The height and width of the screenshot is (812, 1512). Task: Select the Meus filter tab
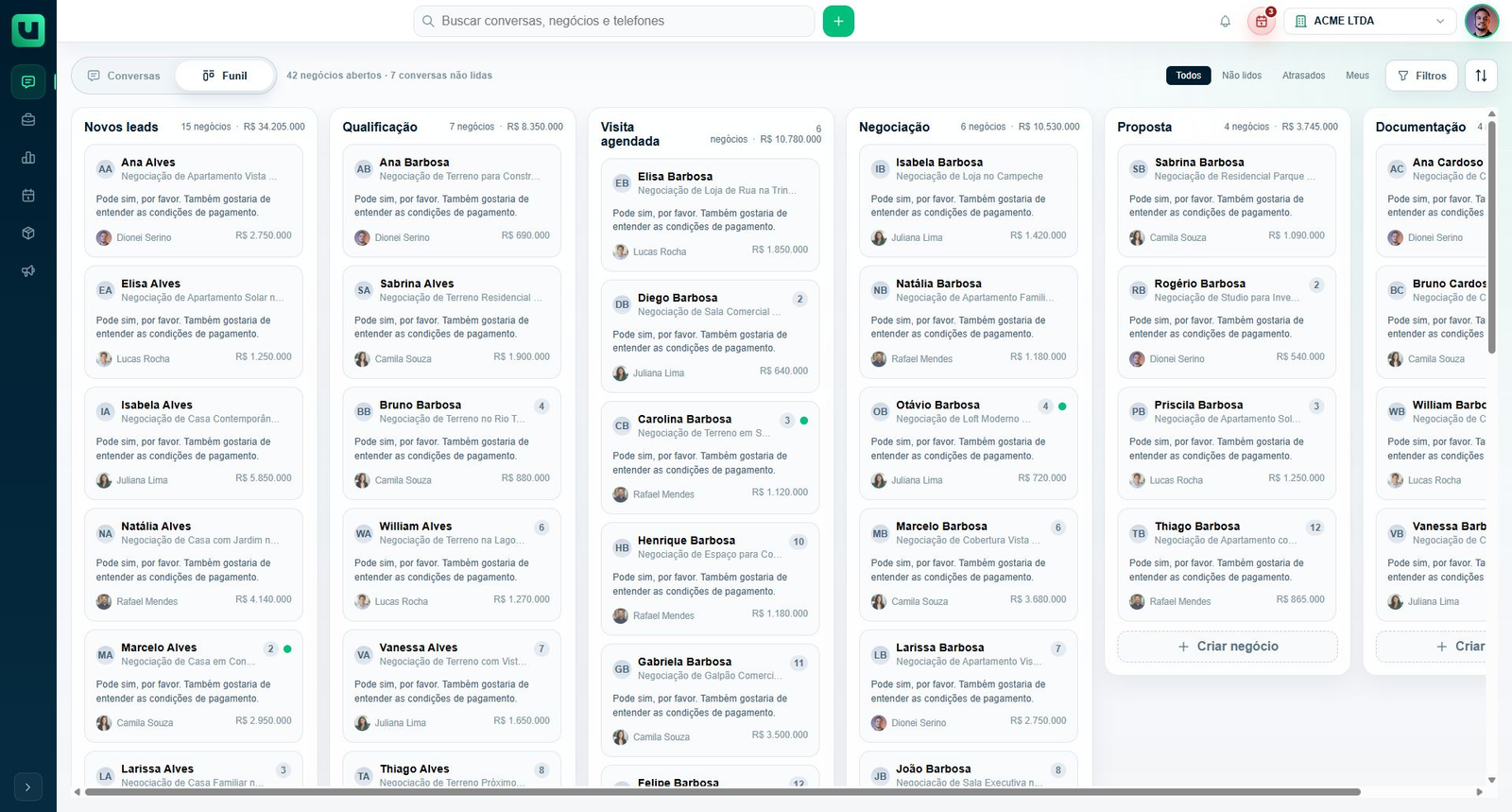coord(1357,76)
